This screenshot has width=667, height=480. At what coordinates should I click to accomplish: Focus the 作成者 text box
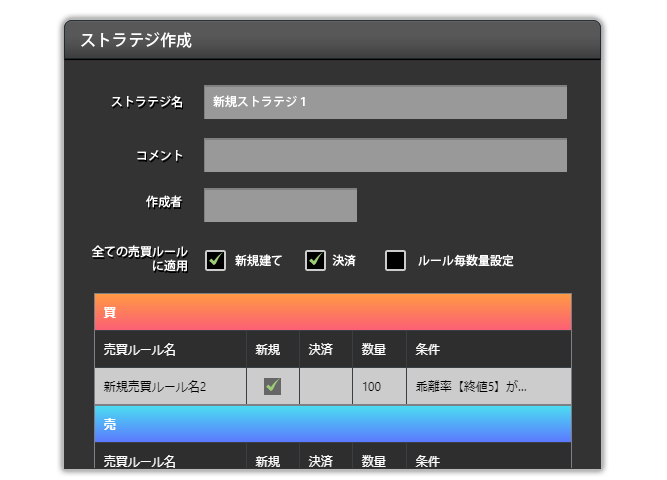[280, 205]
